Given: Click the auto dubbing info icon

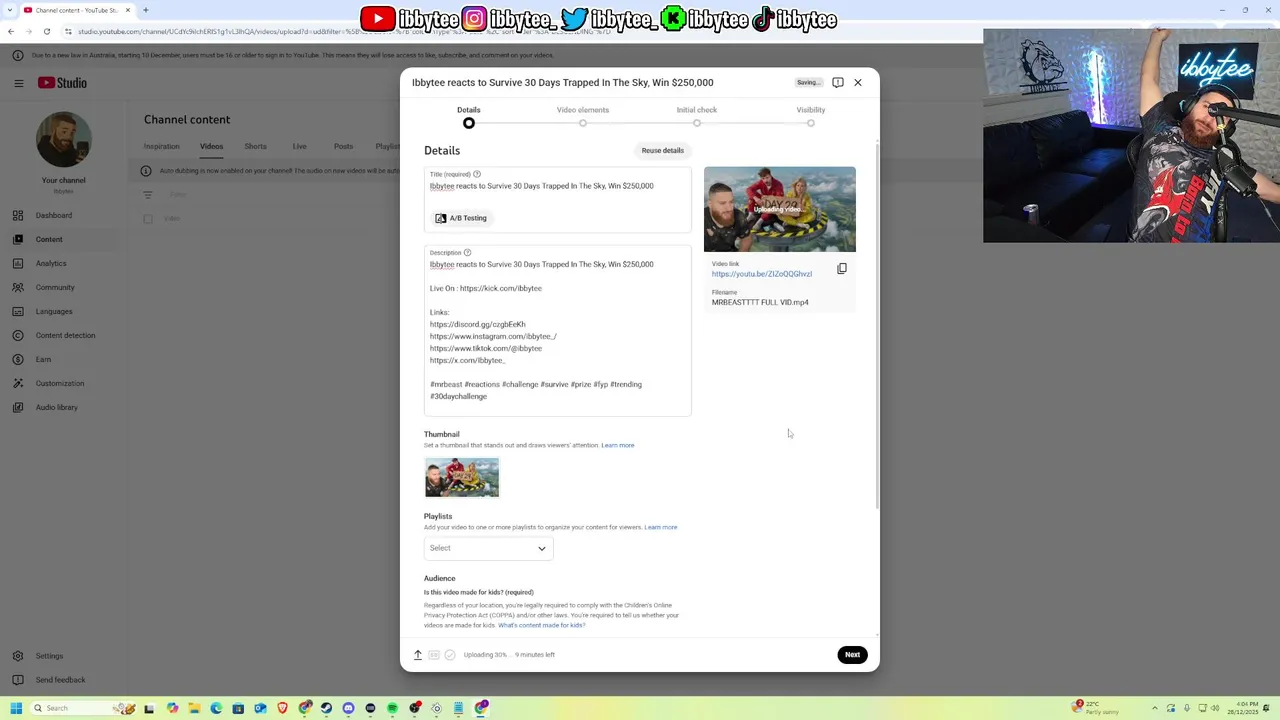Looking at the screenshot, I should (146, 171).
